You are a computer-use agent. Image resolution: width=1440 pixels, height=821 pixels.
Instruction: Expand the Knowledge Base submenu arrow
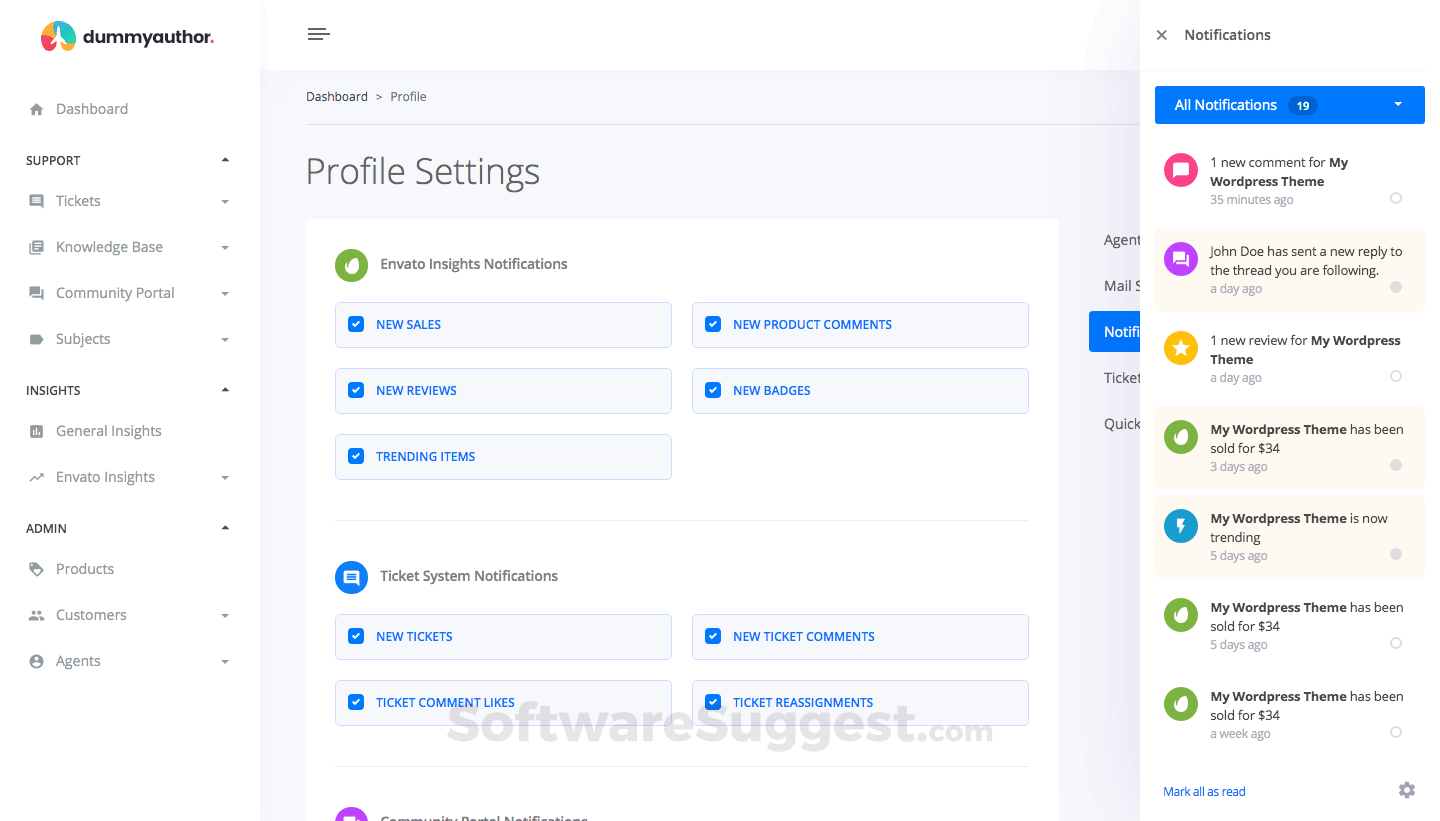225,248
